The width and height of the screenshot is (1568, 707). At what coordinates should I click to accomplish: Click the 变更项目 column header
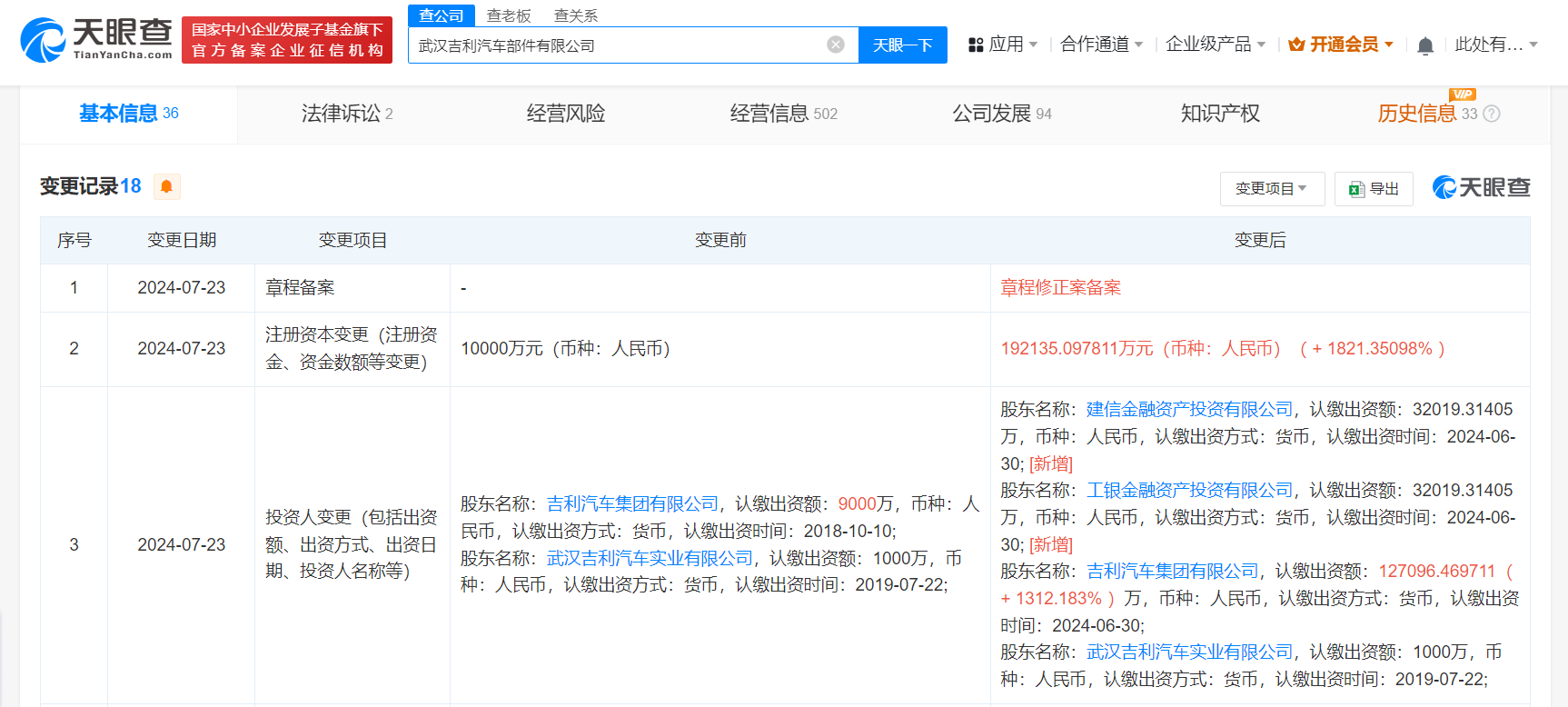pyautogui.click(x=352, y=240)
